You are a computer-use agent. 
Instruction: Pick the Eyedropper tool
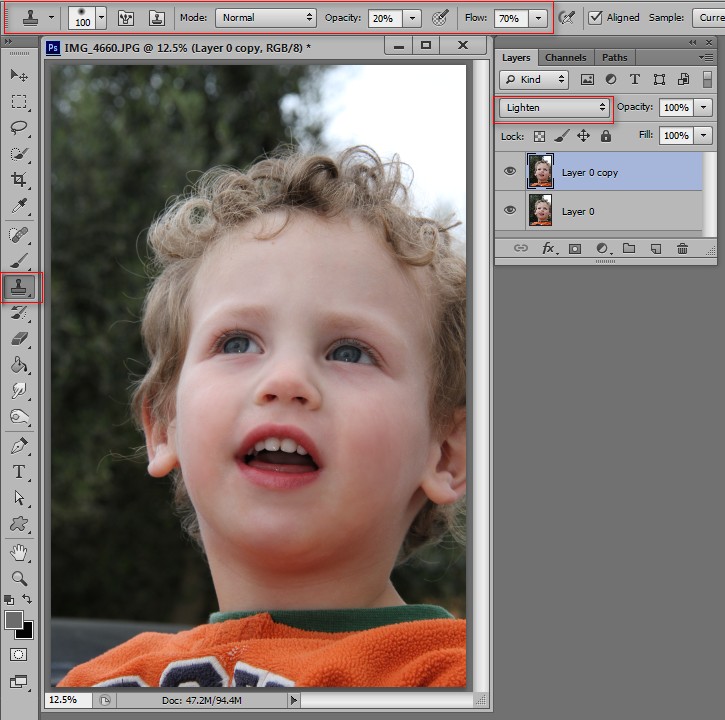click(18, 205)
